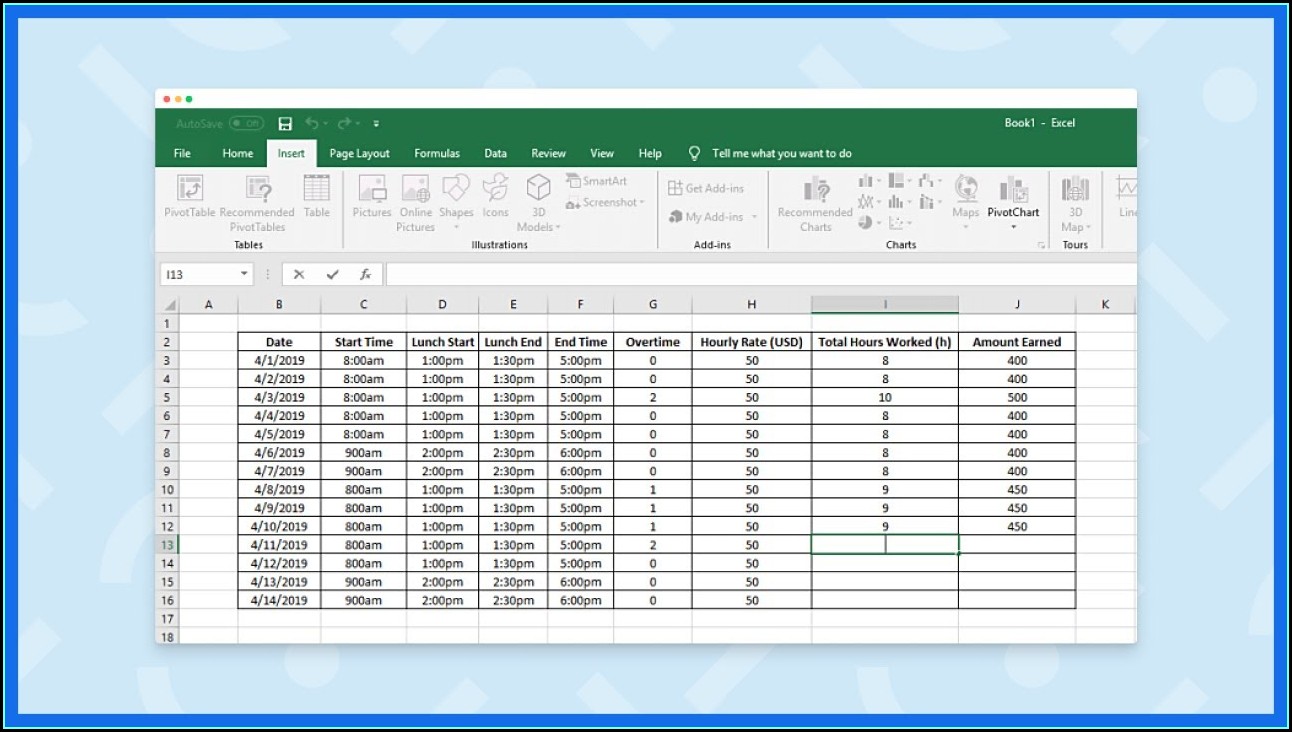Expand the 3D Models dropdown
The width and height of the screenshot is (1292, 732).
[558, 227]
